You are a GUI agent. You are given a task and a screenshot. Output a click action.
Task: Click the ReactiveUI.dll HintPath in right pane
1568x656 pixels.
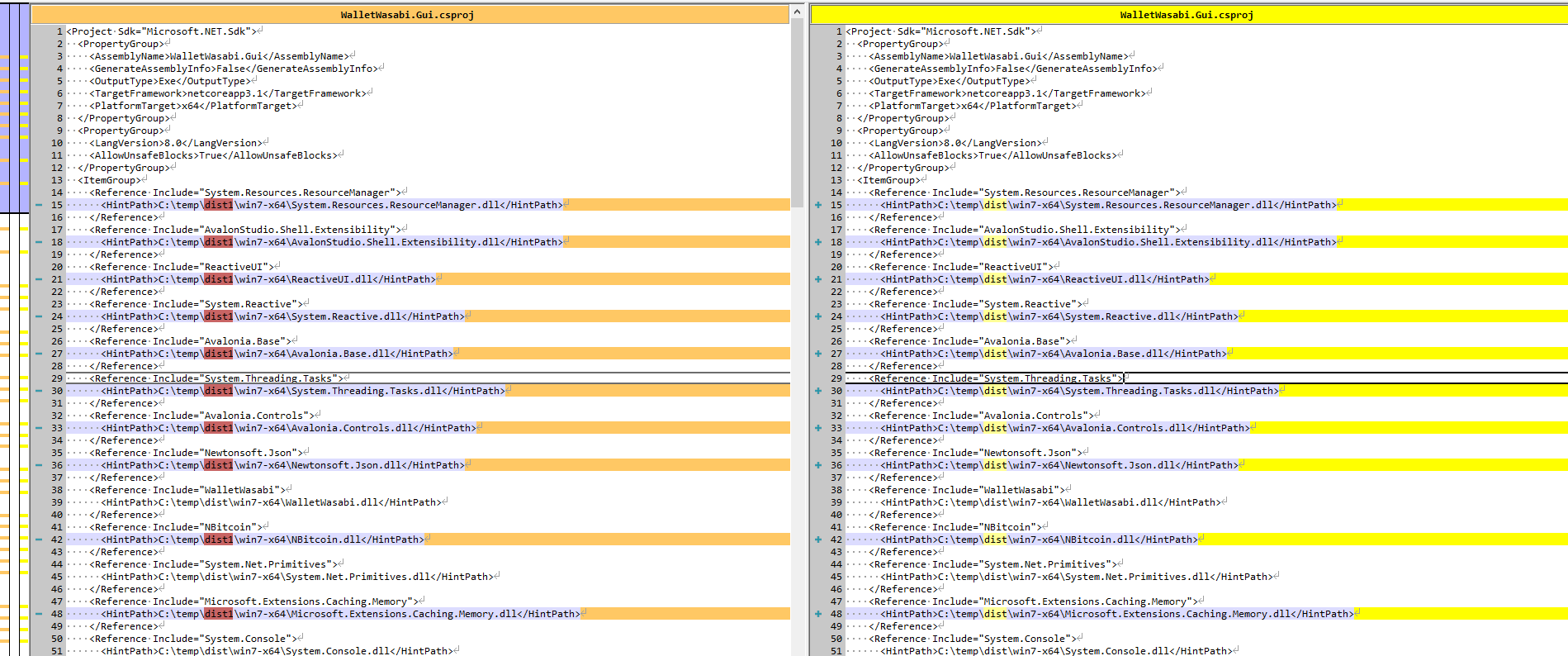point(1046,279)
